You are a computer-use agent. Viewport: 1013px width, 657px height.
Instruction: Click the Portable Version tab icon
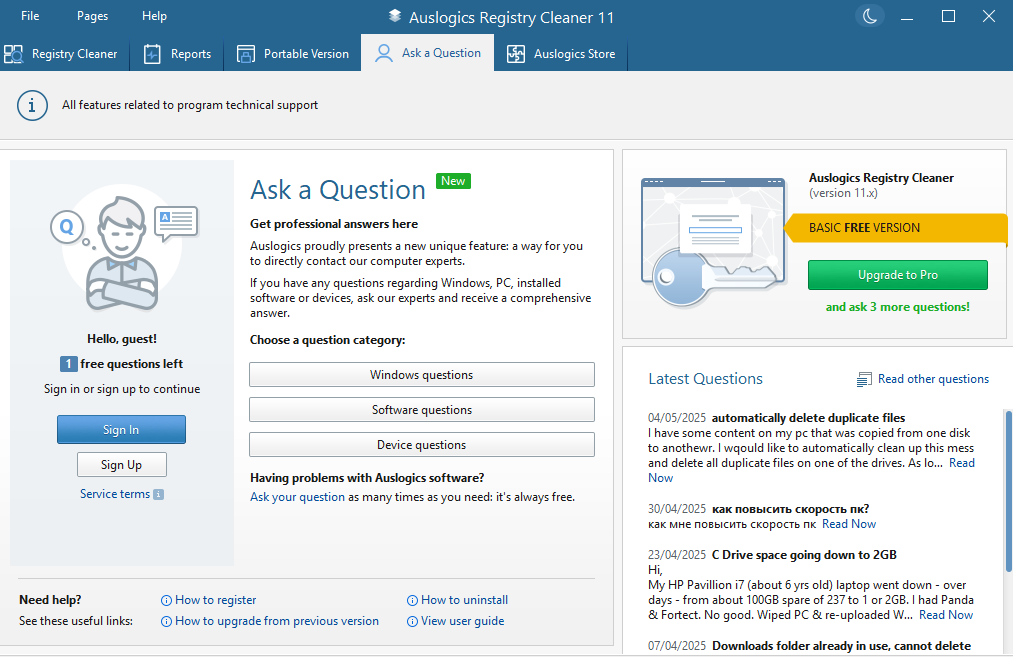246,54
